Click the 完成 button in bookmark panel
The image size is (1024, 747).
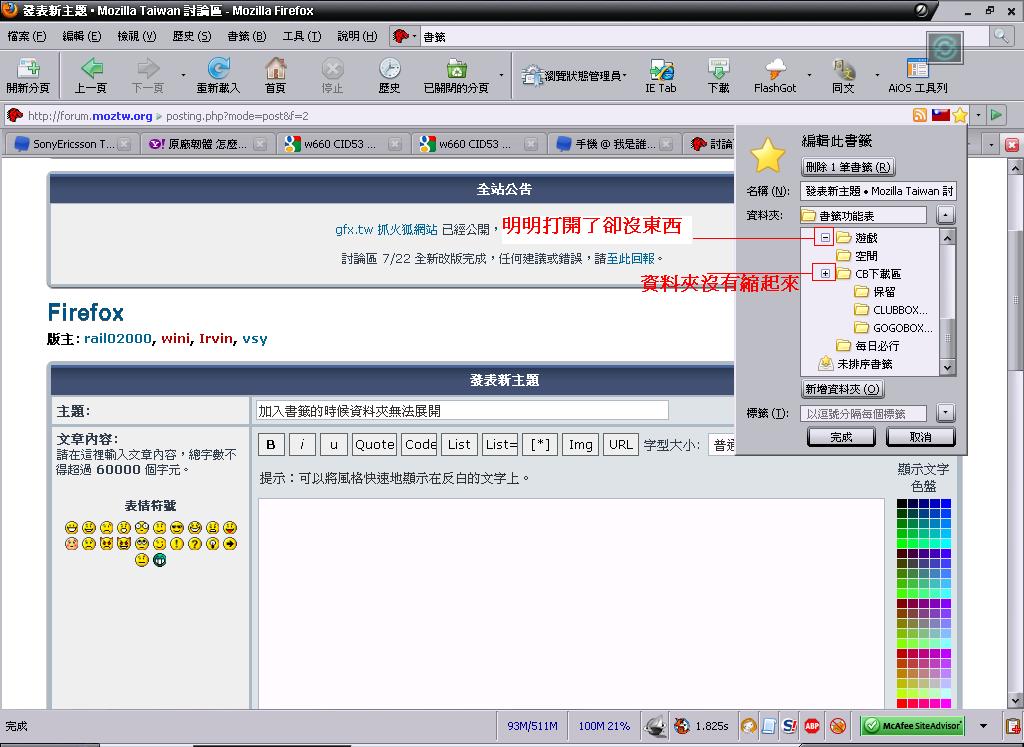pos(841,437)
